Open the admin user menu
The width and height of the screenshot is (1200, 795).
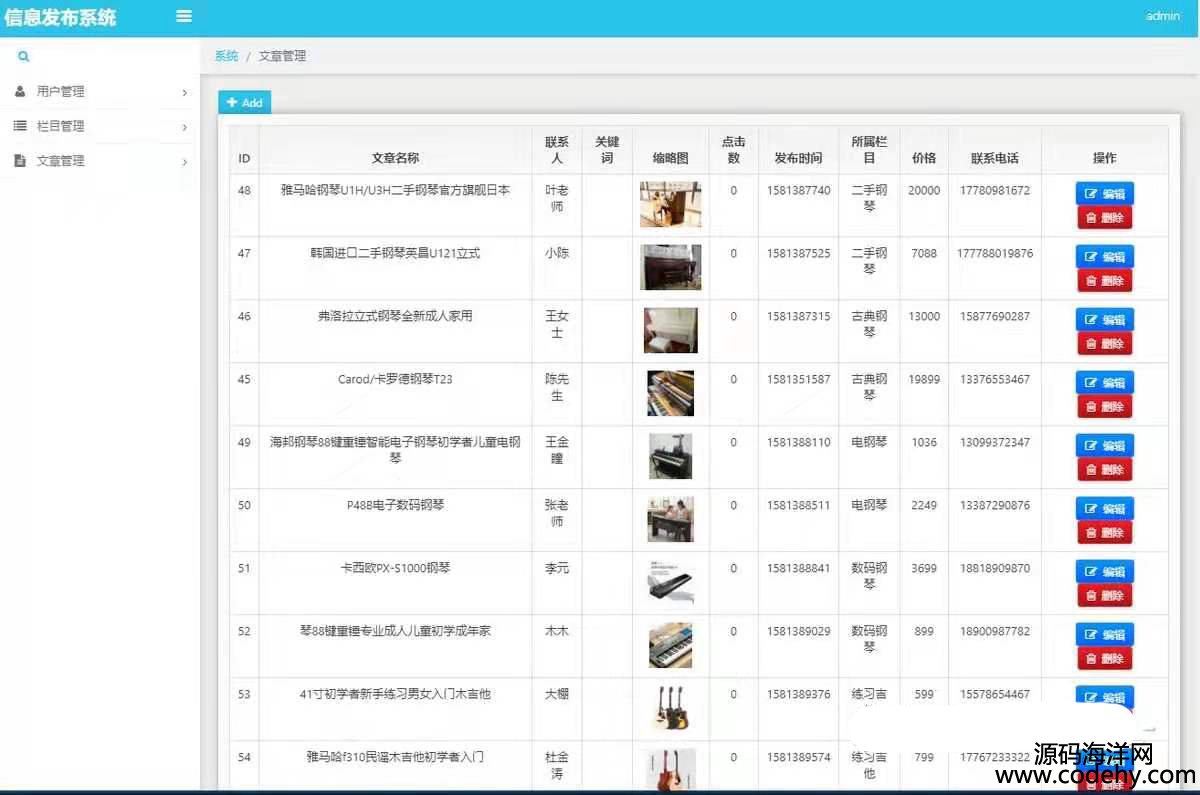(x=1162, y=16)
